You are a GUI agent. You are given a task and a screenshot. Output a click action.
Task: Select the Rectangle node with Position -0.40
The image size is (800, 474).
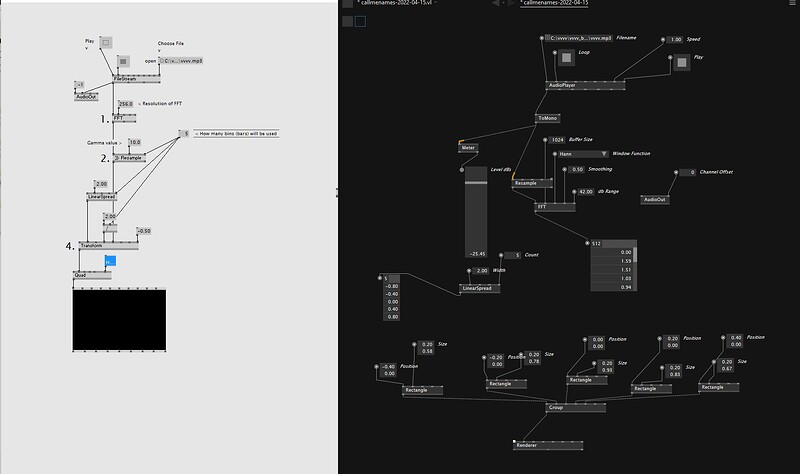[422, 390]
